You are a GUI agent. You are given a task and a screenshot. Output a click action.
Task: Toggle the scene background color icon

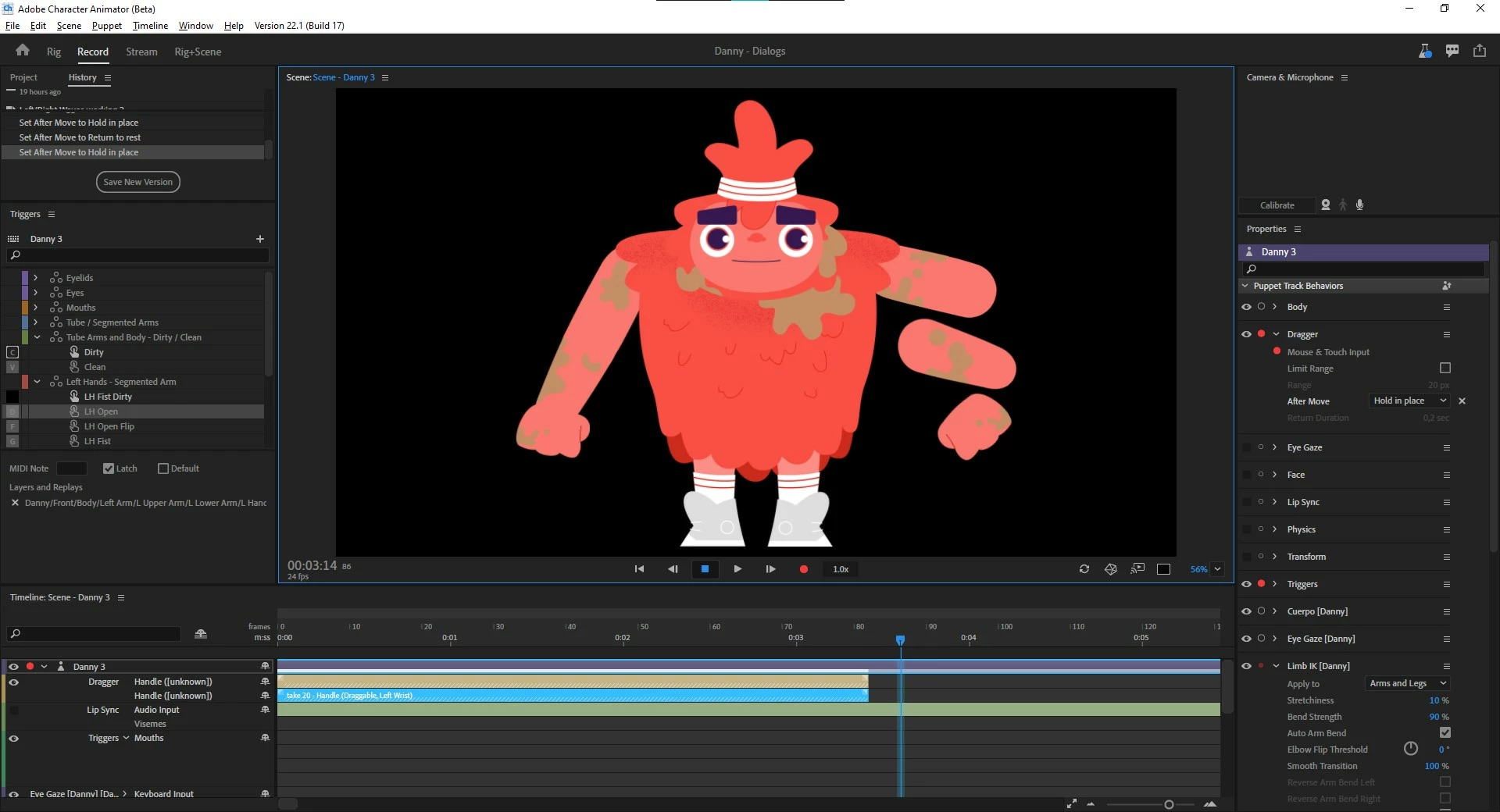coord(1163,569)
